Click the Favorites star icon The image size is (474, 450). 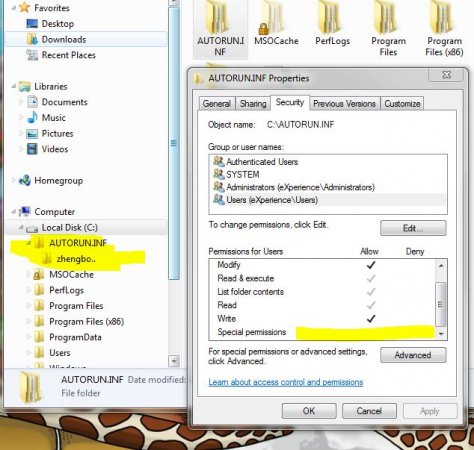click(25, 7)
